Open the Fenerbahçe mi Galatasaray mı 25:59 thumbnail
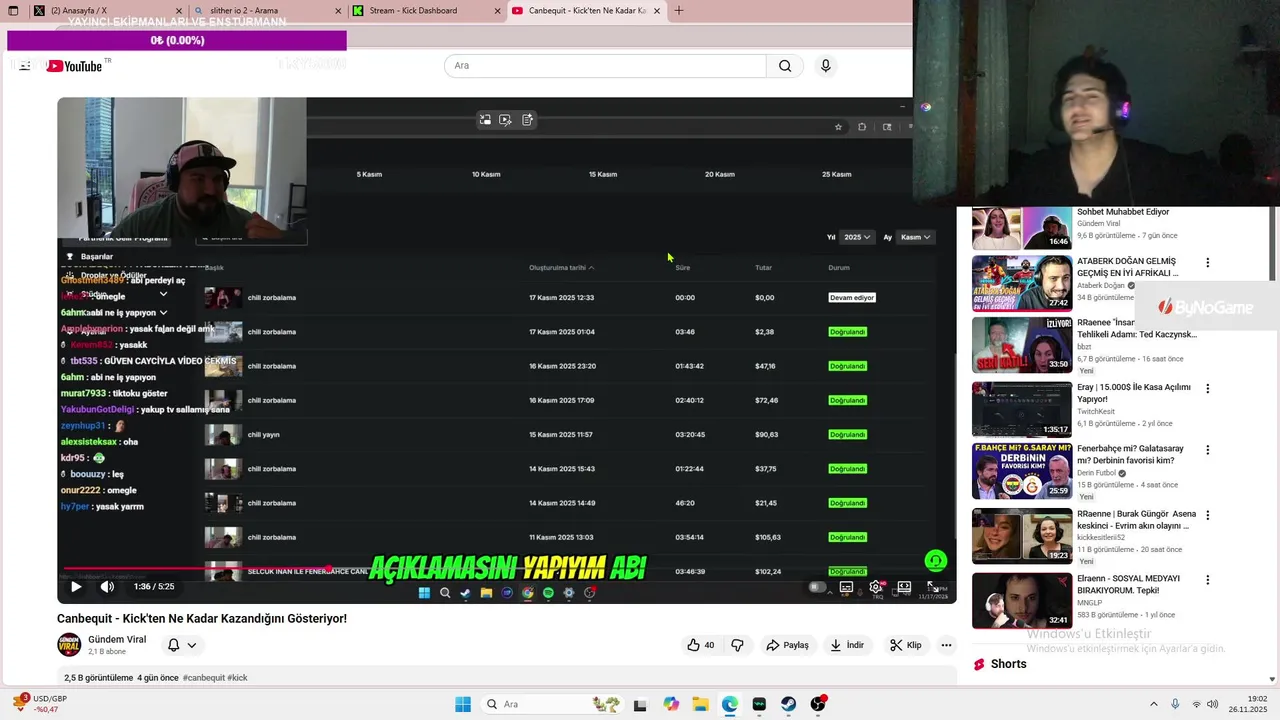The width and height of the screenshot is (1280, 720). [x=1022, y=471]
